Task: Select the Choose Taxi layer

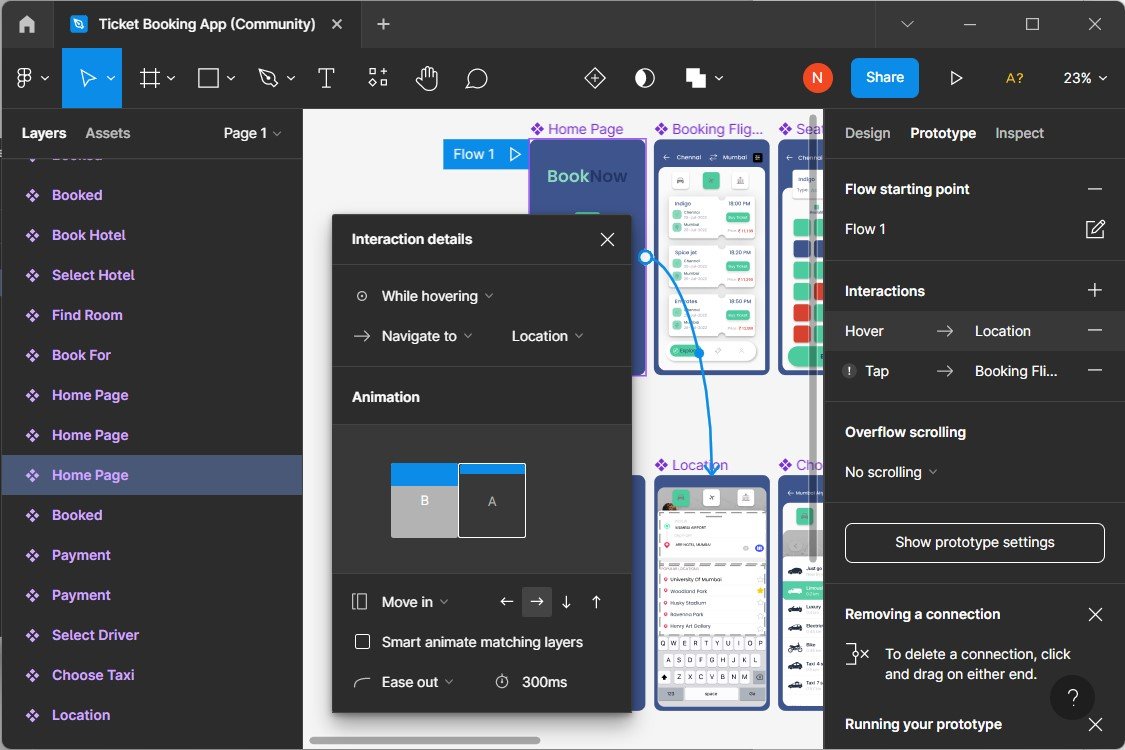Action: click(93, 675)
